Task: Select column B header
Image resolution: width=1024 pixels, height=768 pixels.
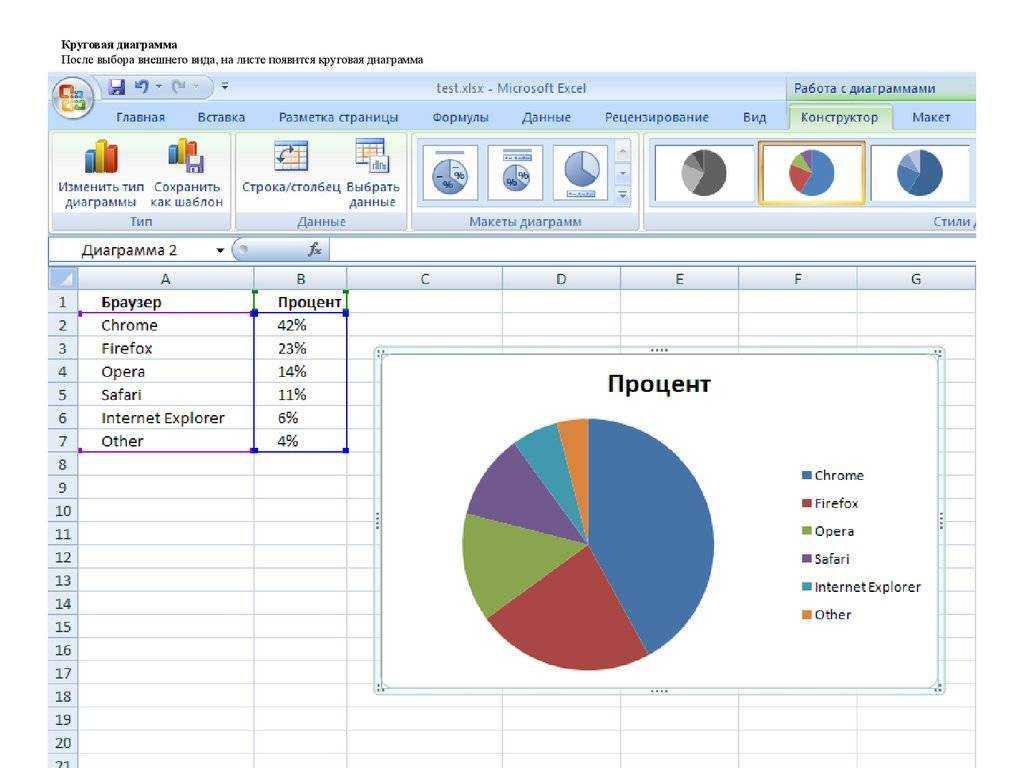Action: pyautogui.click(x=300, y=279)
